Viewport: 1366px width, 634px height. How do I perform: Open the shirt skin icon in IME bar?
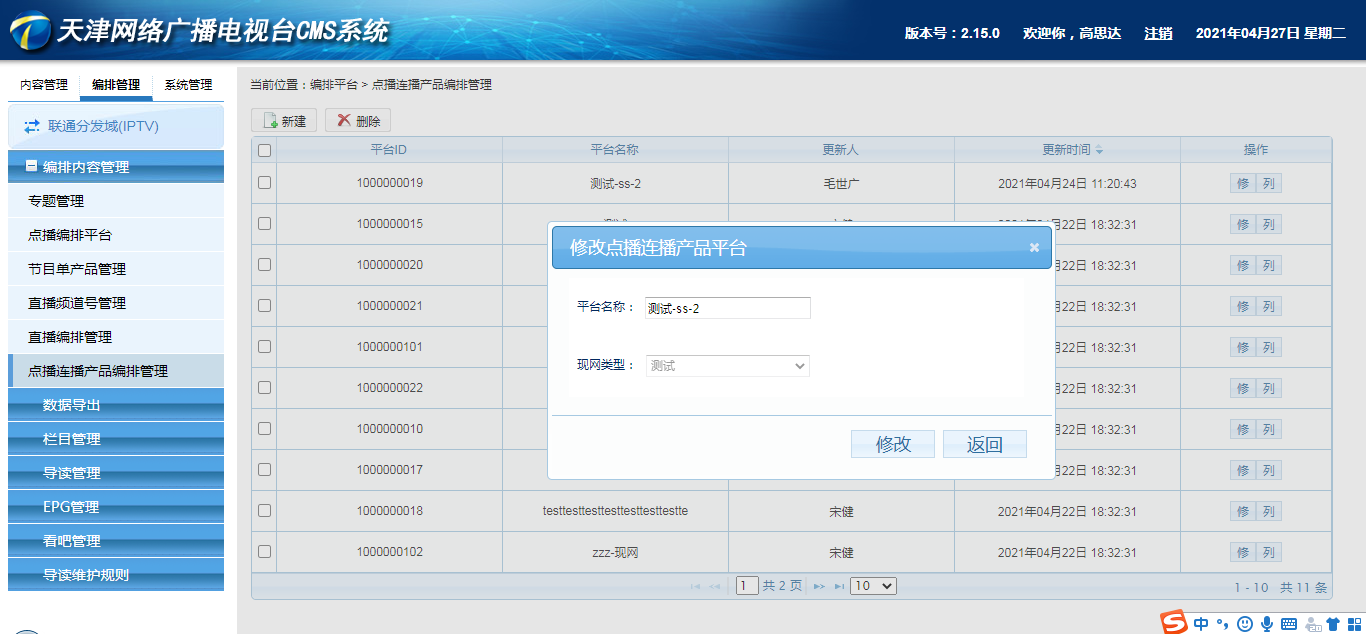tap(1332, 624)
